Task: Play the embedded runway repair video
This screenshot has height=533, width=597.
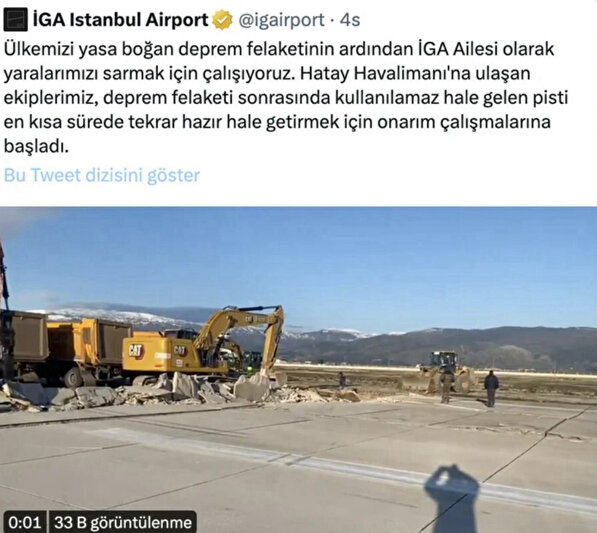Action: point(298,370)
